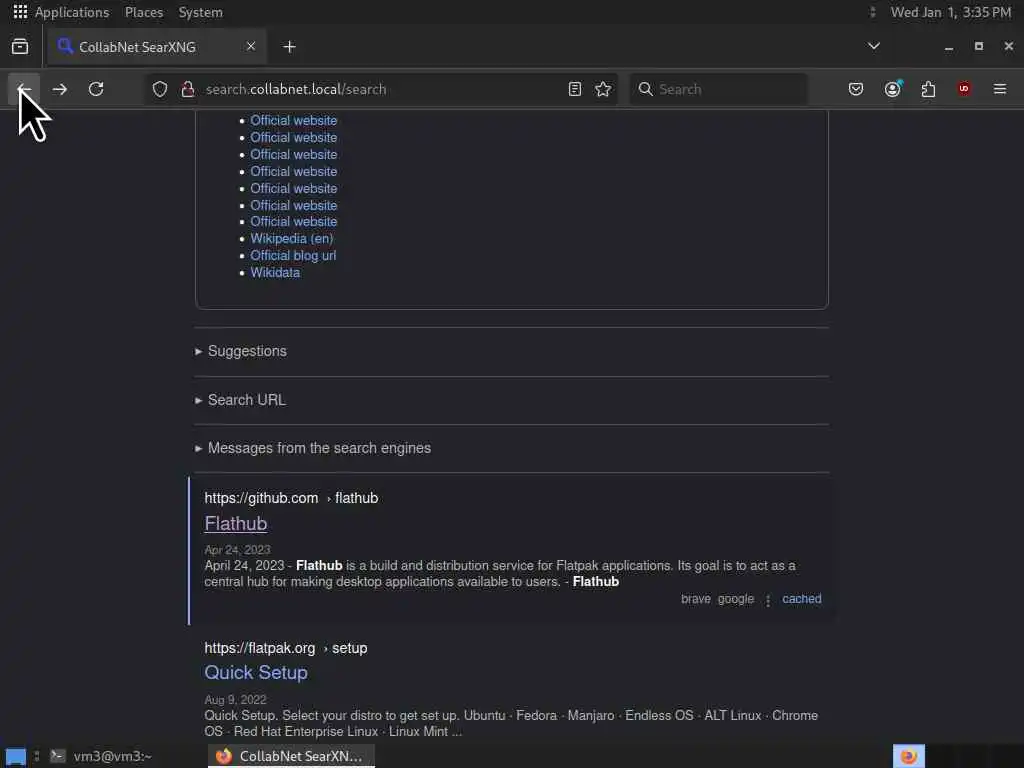Select CollabNet SearXNG taskbar window button
Image resolution: width=1024 pixels, height=768 pixels.
(291, 756)
